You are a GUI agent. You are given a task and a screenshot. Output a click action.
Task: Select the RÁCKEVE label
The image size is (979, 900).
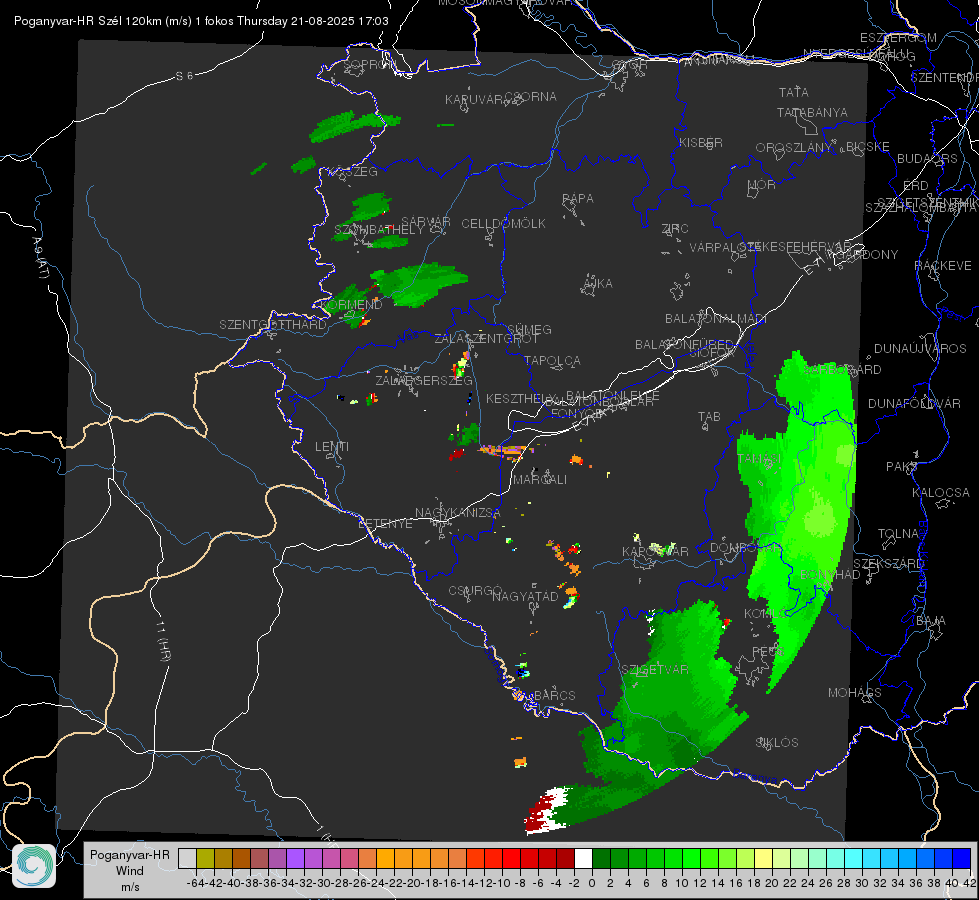[x=943, y=266]
